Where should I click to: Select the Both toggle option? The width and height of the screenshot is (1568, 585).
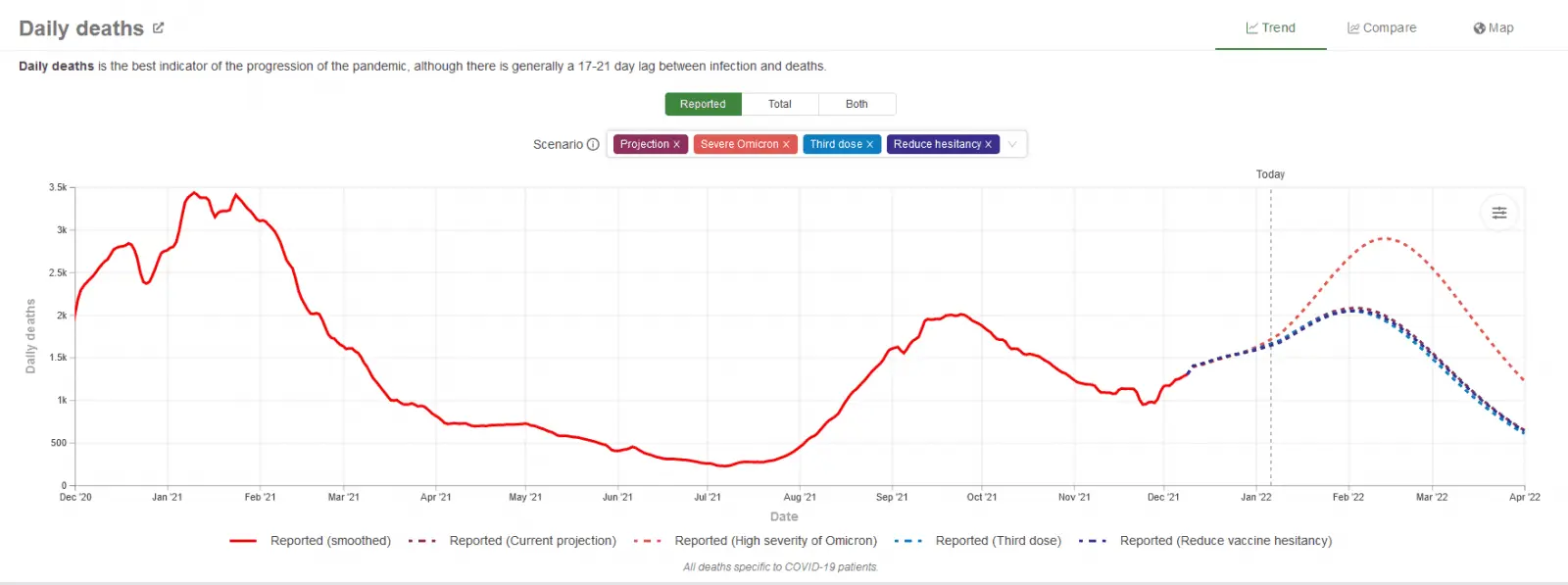click(x=857, y=104)
